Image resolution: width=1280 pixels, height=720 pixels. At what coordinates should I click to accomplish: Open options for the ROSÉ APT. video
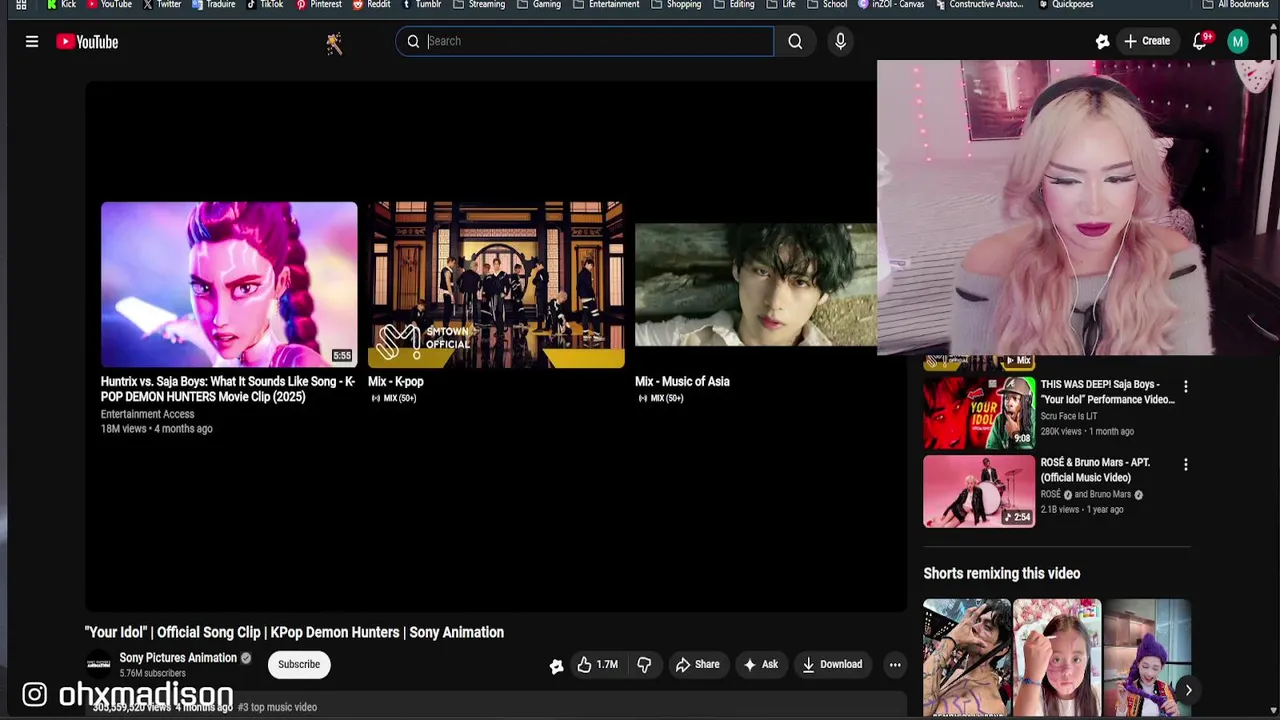coord(1186,465)
